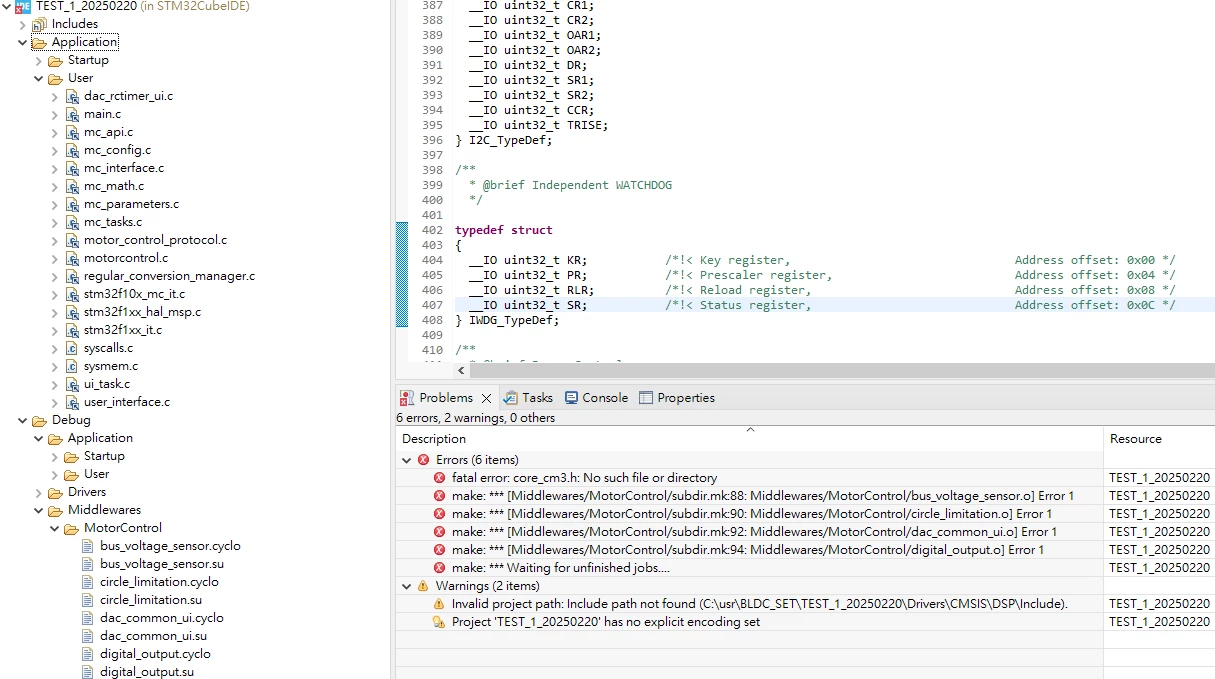This screenshot has height=679, width=1215.
Task: Click the MotorControl folder icon
Action: tap(72, 528)
